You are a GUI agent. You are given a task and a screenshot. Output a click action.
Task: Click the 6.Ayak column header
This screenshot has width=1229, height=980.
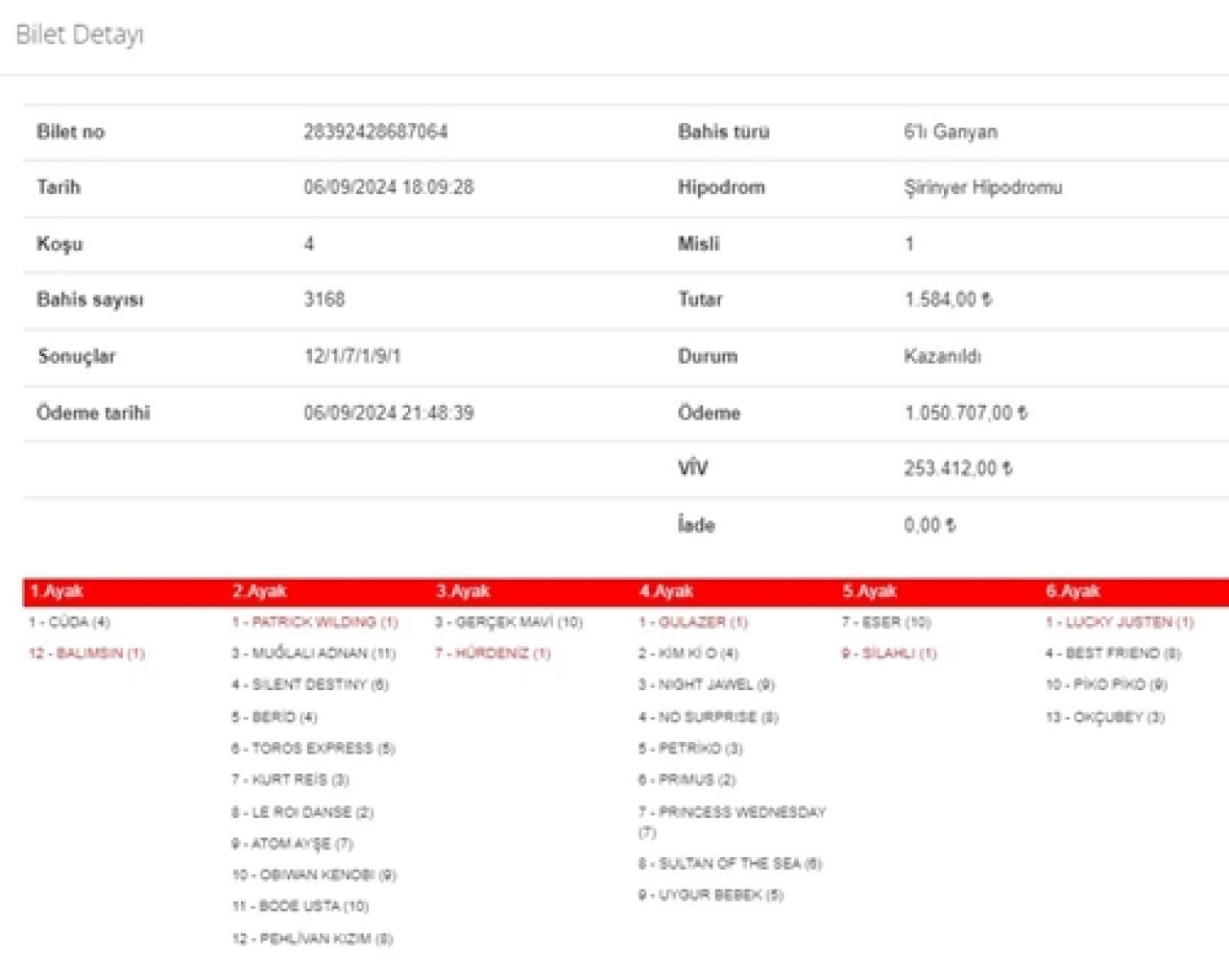(x=1072, y=591)
